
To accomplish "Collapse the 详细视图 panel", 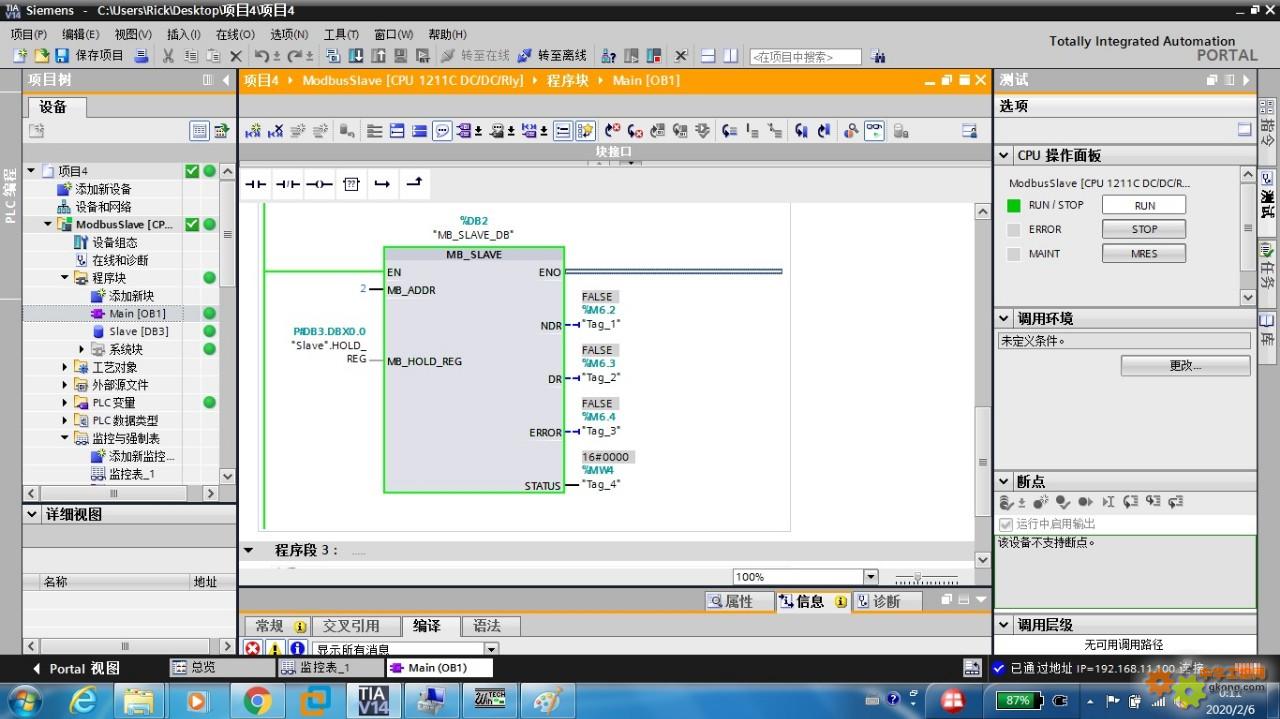I will click(x=31, y=514).
